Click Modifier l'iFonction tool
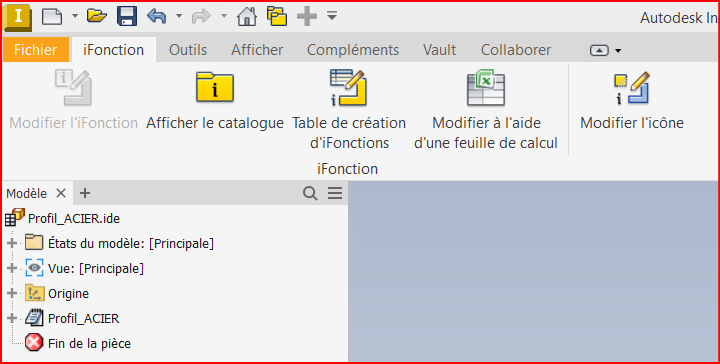720x364 pixels. coord(73,100)
